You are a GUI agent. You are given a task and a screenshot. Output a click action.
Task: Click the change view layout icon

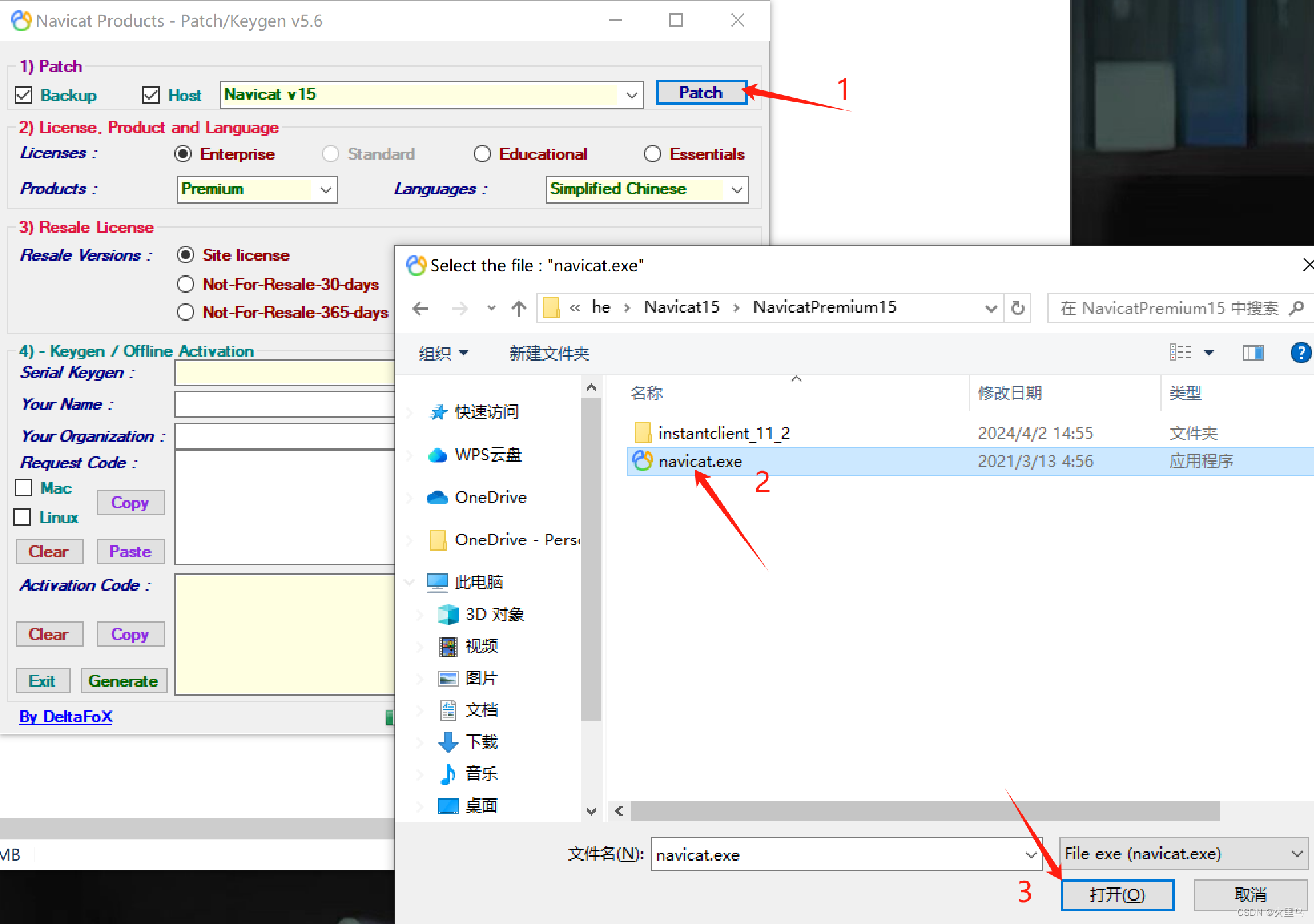(x=1180, y=353)
